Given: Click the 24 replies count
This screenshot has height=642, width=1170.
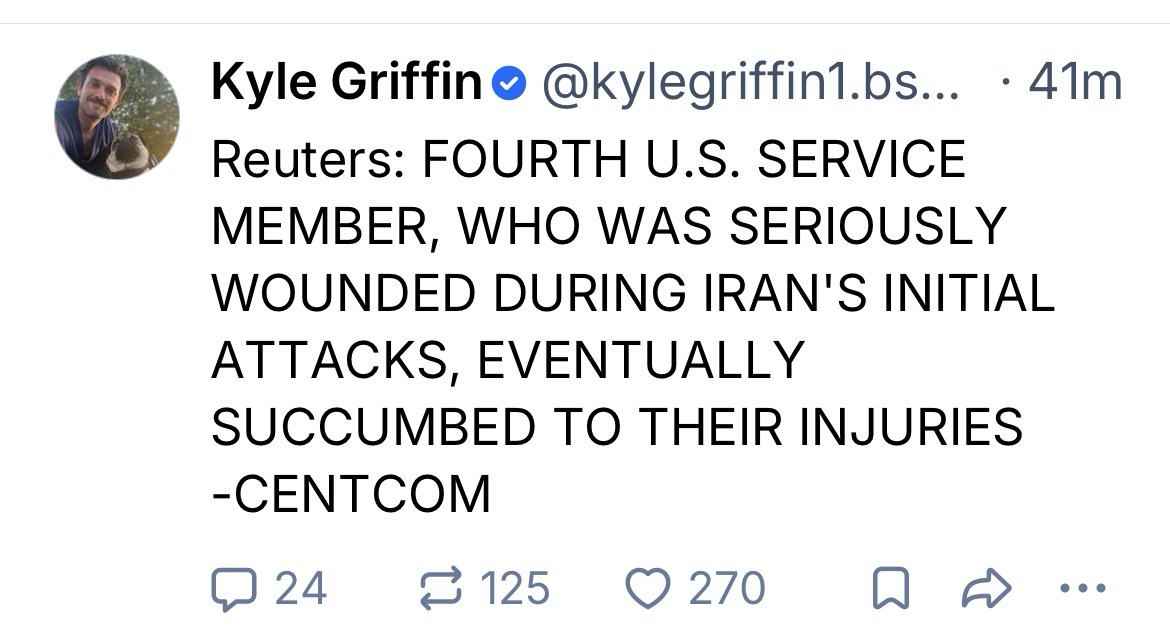Looking at the screenshot, I should (301, 588).
